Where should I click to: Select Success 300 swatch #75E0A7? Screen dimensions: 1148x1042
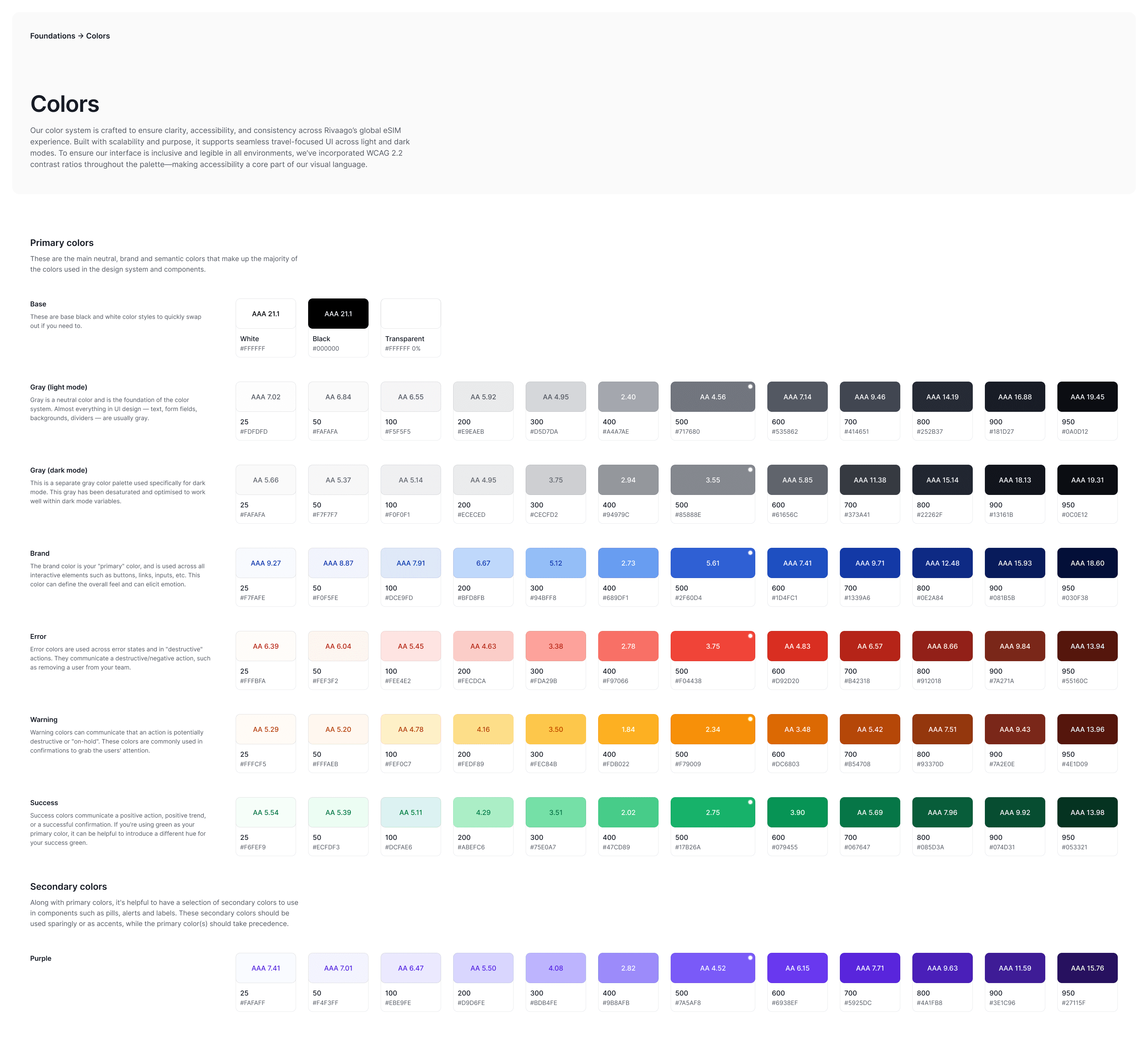555,812
